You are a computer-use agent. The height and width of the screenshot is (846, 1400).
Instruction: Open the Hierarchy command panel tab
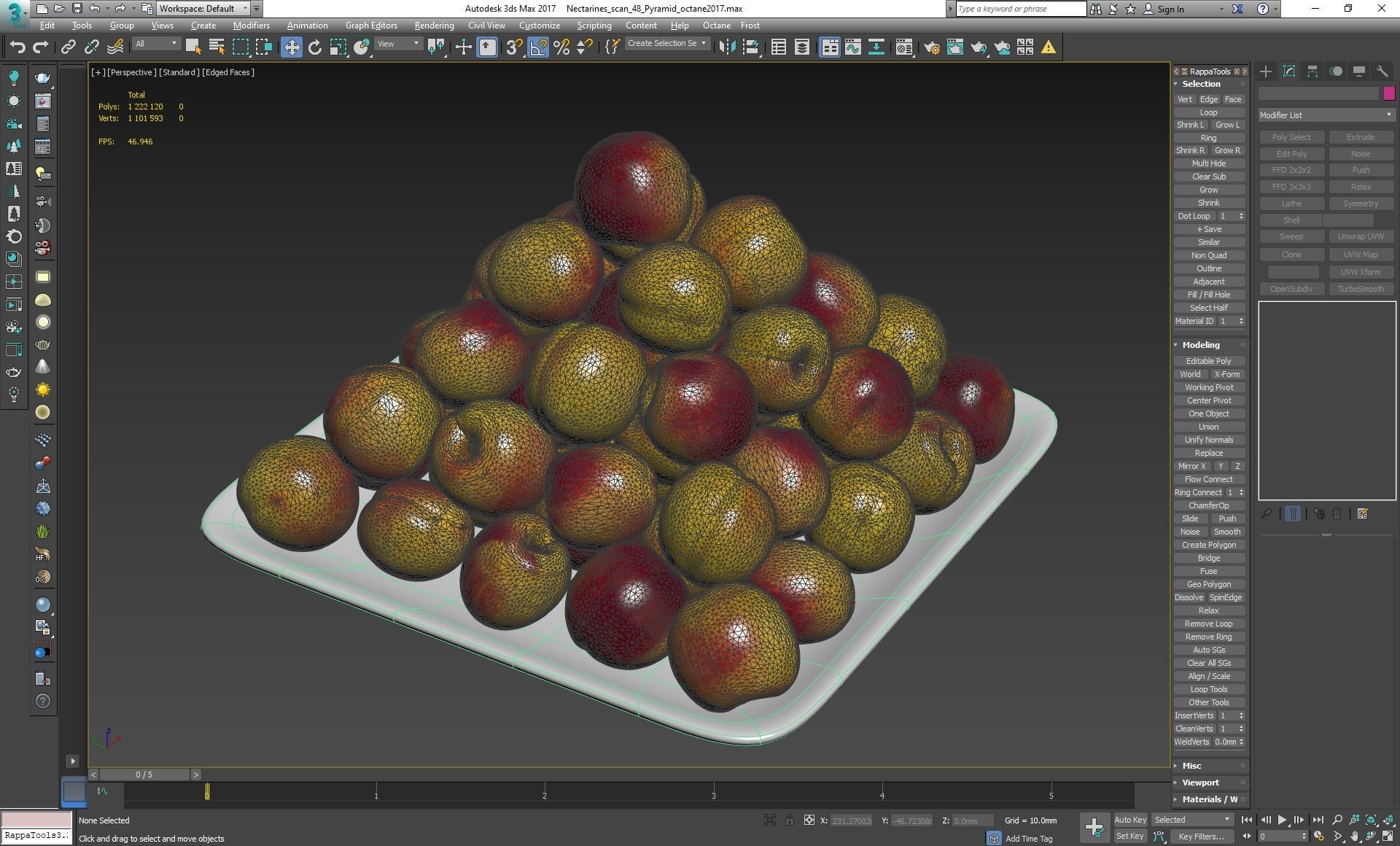pyautogui.click(x=1312, y=71)
